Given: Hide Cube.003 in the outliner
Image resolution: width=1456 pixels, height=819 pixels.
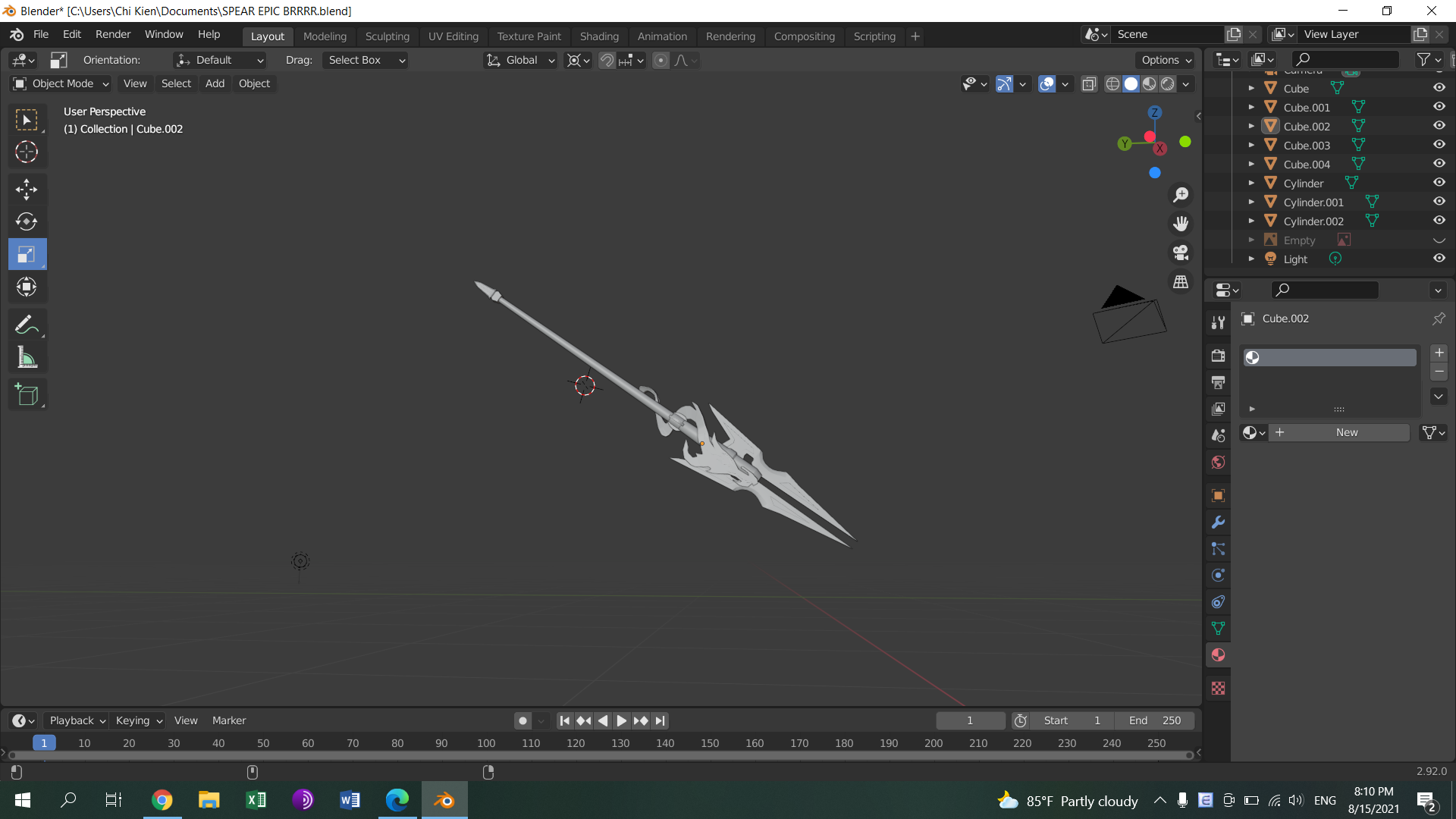Looking at the screenshot, I should pos(1439,145).
